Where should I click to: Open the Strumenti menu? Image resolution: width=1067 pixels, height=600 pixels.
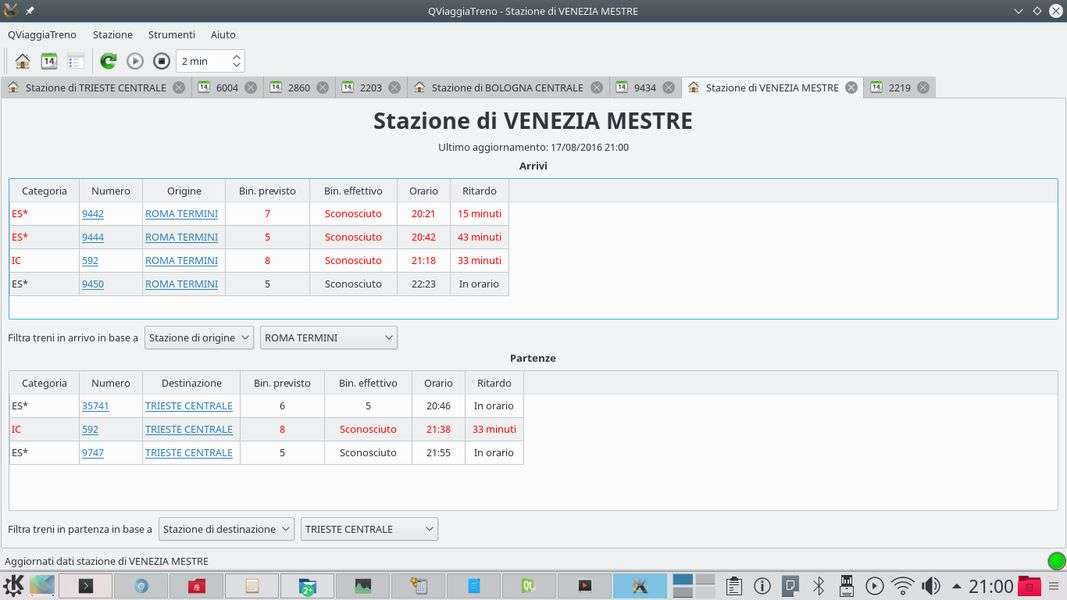[x=172, y=35]
